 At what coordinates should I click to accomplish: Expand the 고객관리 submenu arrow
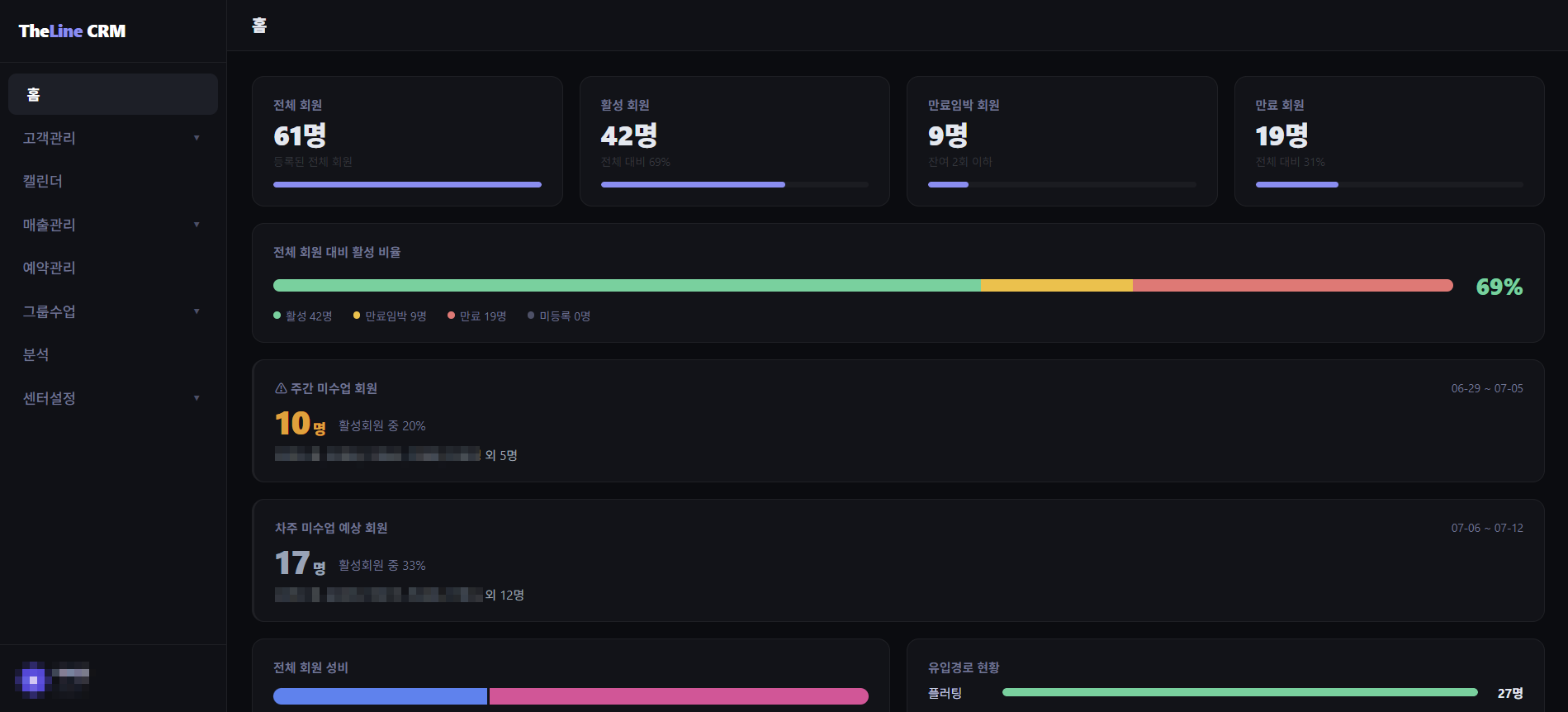click(x=197, y=138)
